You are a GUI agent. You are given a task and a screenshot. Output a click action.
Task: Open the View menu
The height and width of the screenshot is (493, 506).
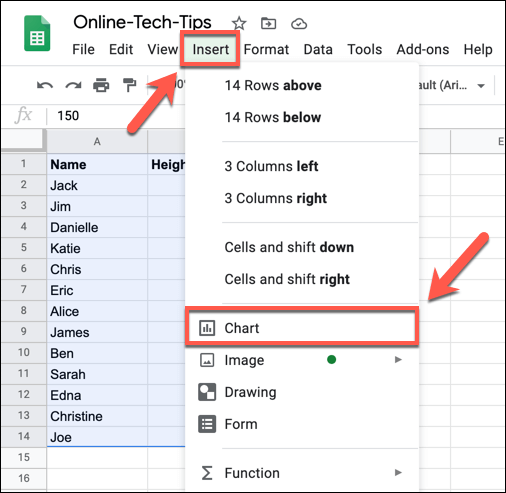(x=163, y=49)
